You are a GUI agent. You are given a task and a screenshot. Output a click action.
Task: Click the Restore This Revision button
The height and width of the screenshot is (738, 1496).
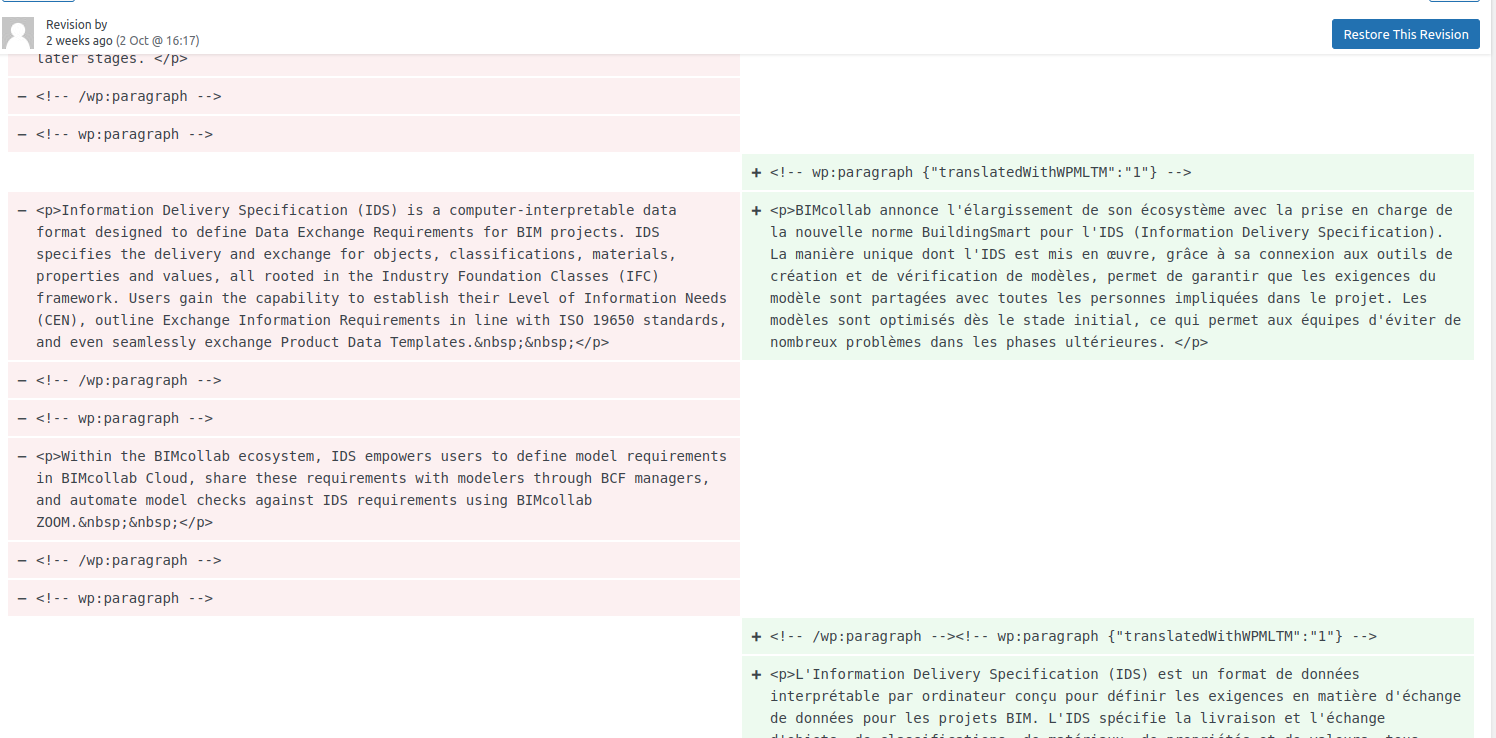click(x=1405, y=34)
